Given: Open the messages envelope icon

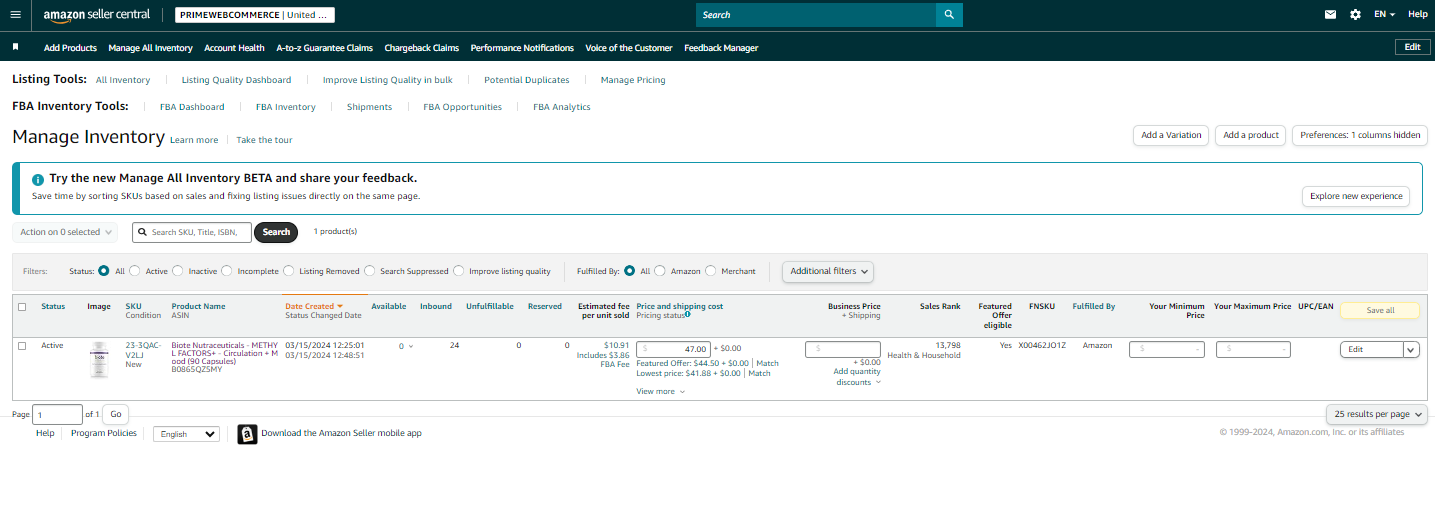Looking at the screenshot, I should pos(1330,15).
